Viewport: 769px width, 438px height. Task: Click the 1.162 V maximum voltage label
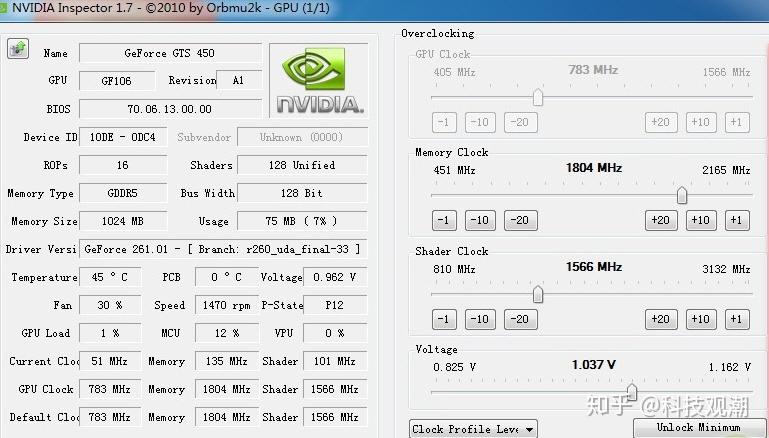pyautogui.click(x=729, y=367)
